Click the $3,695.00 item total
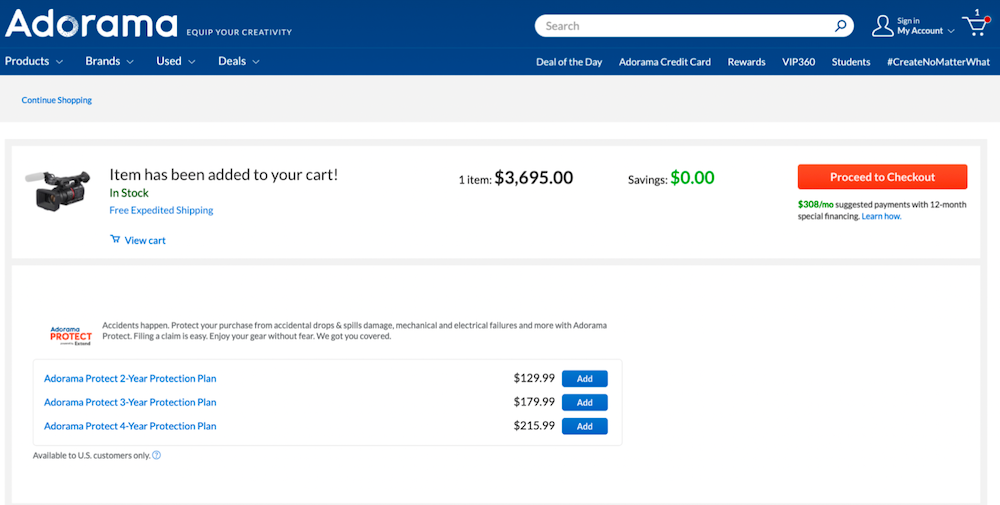 [534, 178]
